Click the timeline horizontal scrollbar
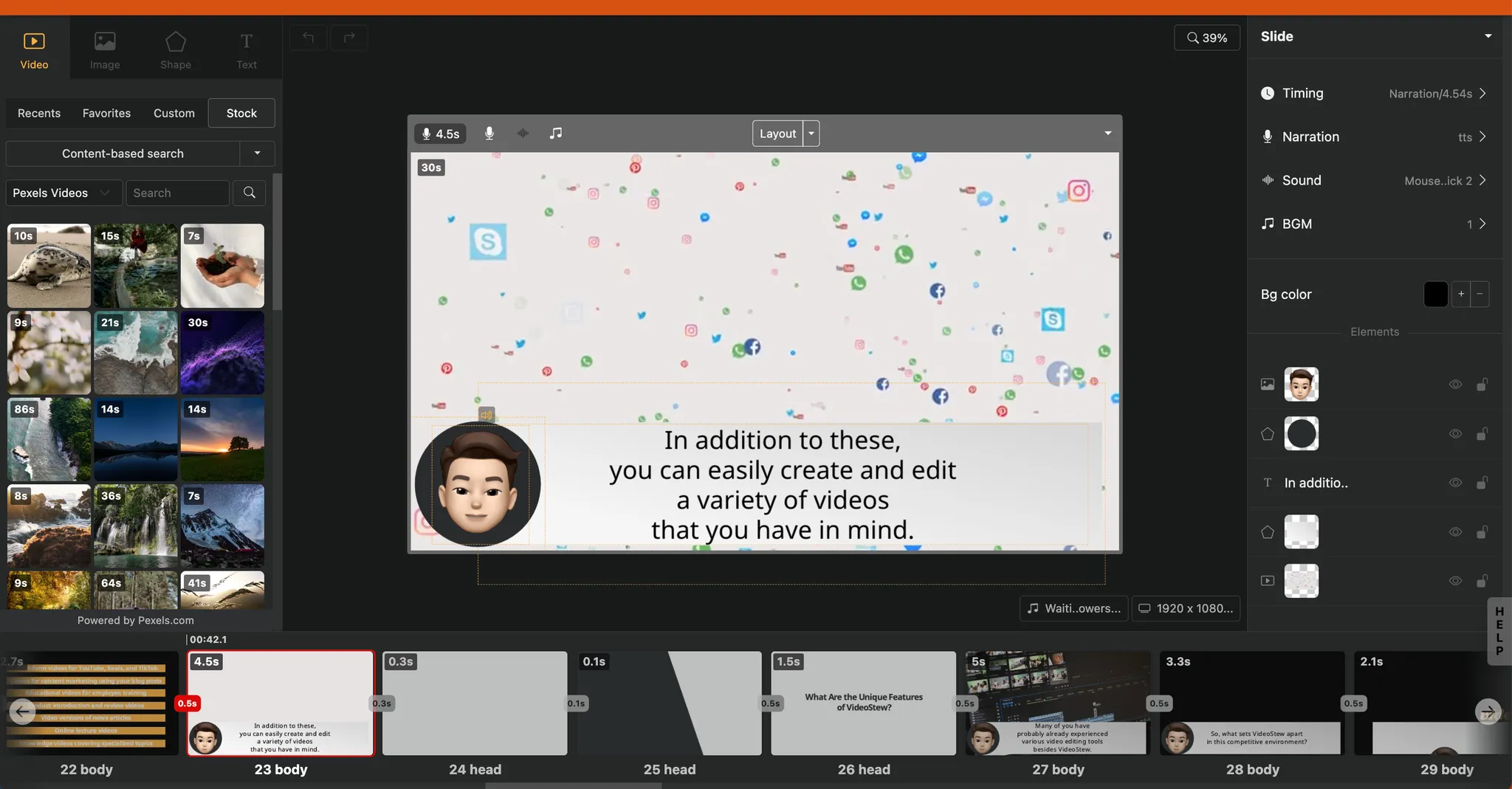1512x789 pixels. [573, 785]
